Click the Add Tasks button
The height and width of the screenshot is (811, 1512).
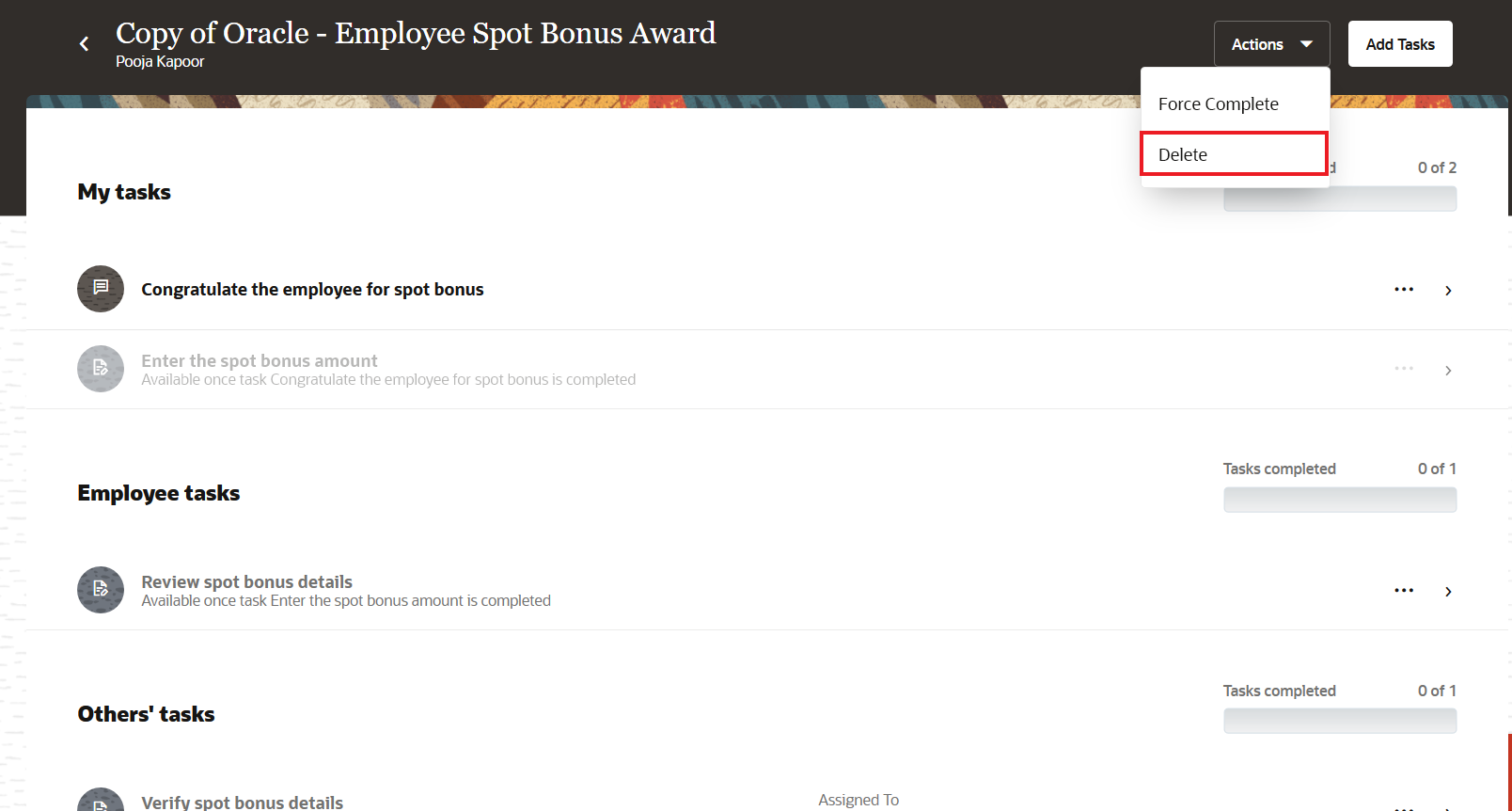[1400, 44]
